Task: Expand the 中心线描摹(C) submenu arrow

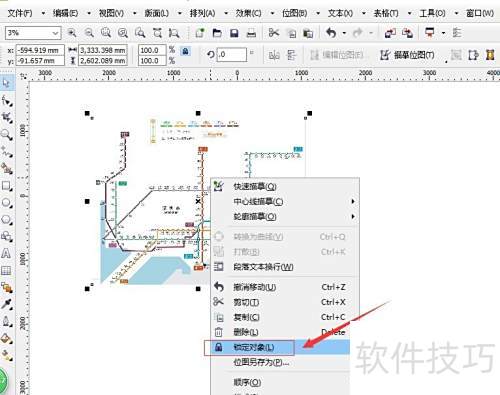Action: point(353,201)
